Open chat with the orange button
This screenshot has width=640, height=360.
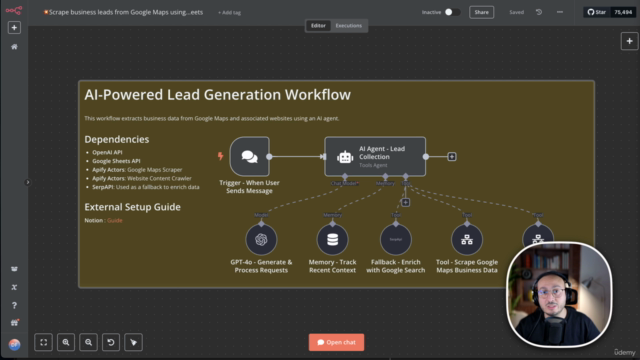[x=336, y=342]
